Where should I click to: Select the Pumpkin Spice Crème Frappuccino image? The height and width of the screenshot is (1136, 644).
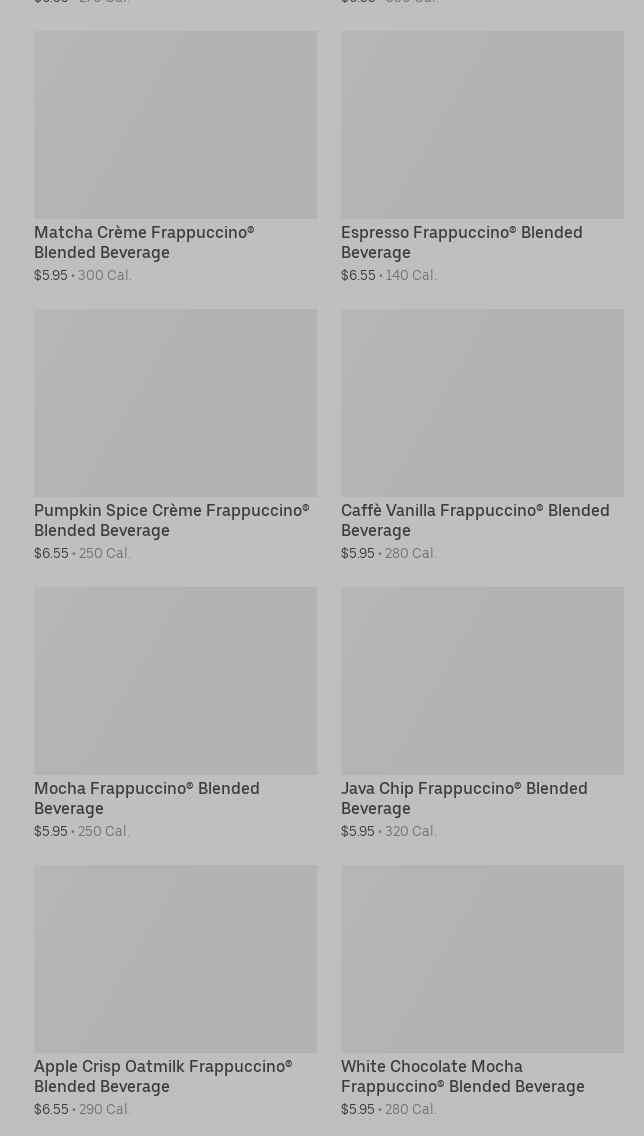[x=175, y=402]
